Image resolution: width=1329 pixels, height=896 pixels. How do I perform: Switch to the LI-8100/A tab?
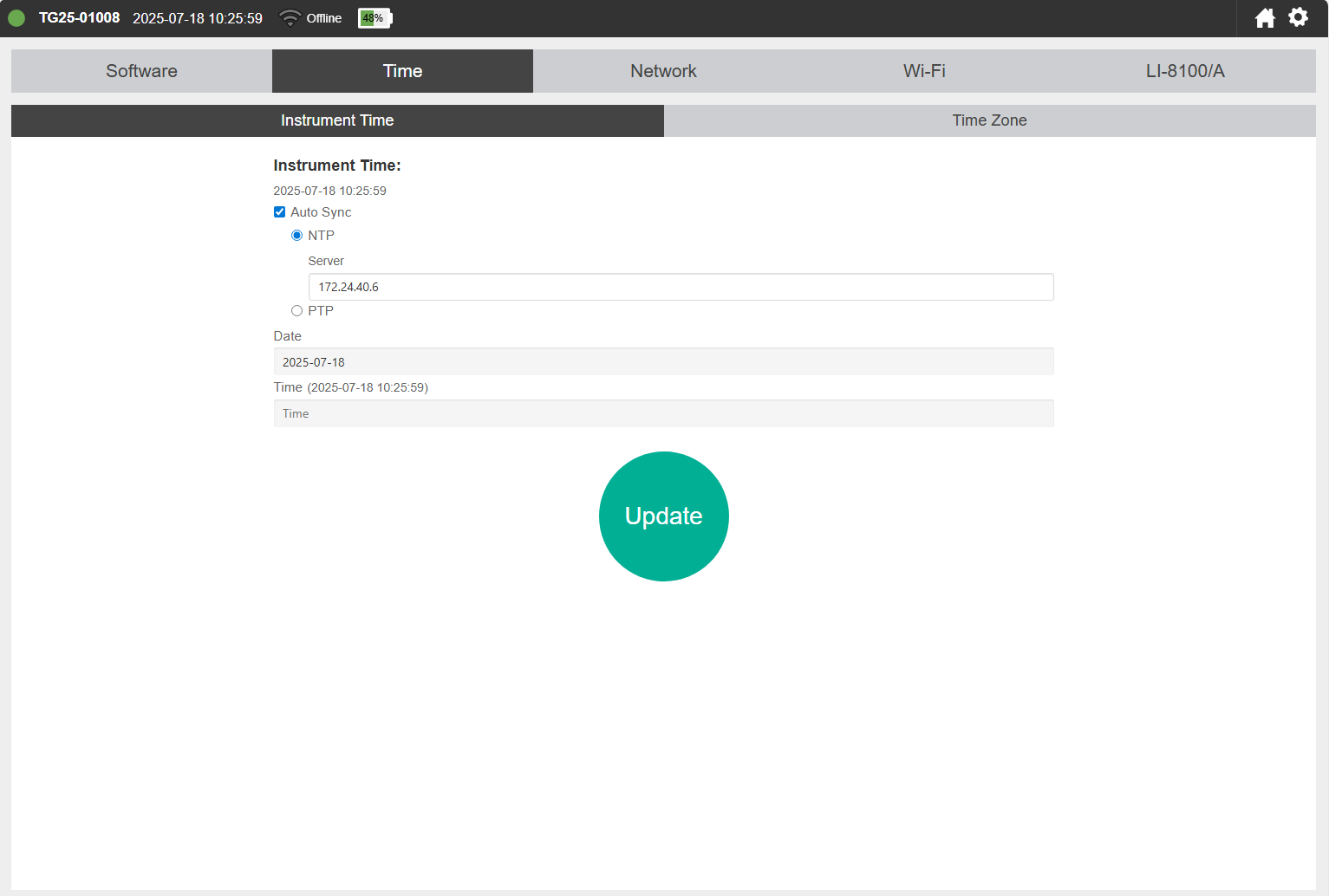[1185, 71]
